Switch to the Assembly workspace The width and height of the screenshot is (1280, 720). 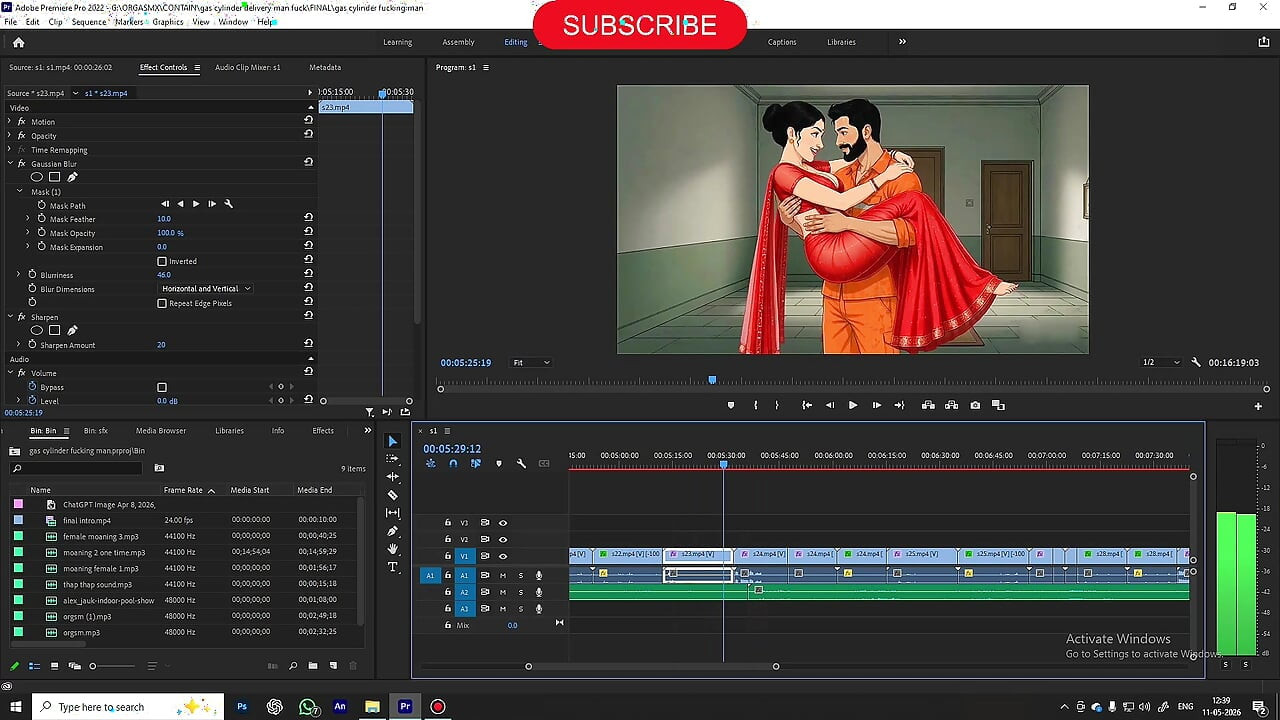(458, 42)
